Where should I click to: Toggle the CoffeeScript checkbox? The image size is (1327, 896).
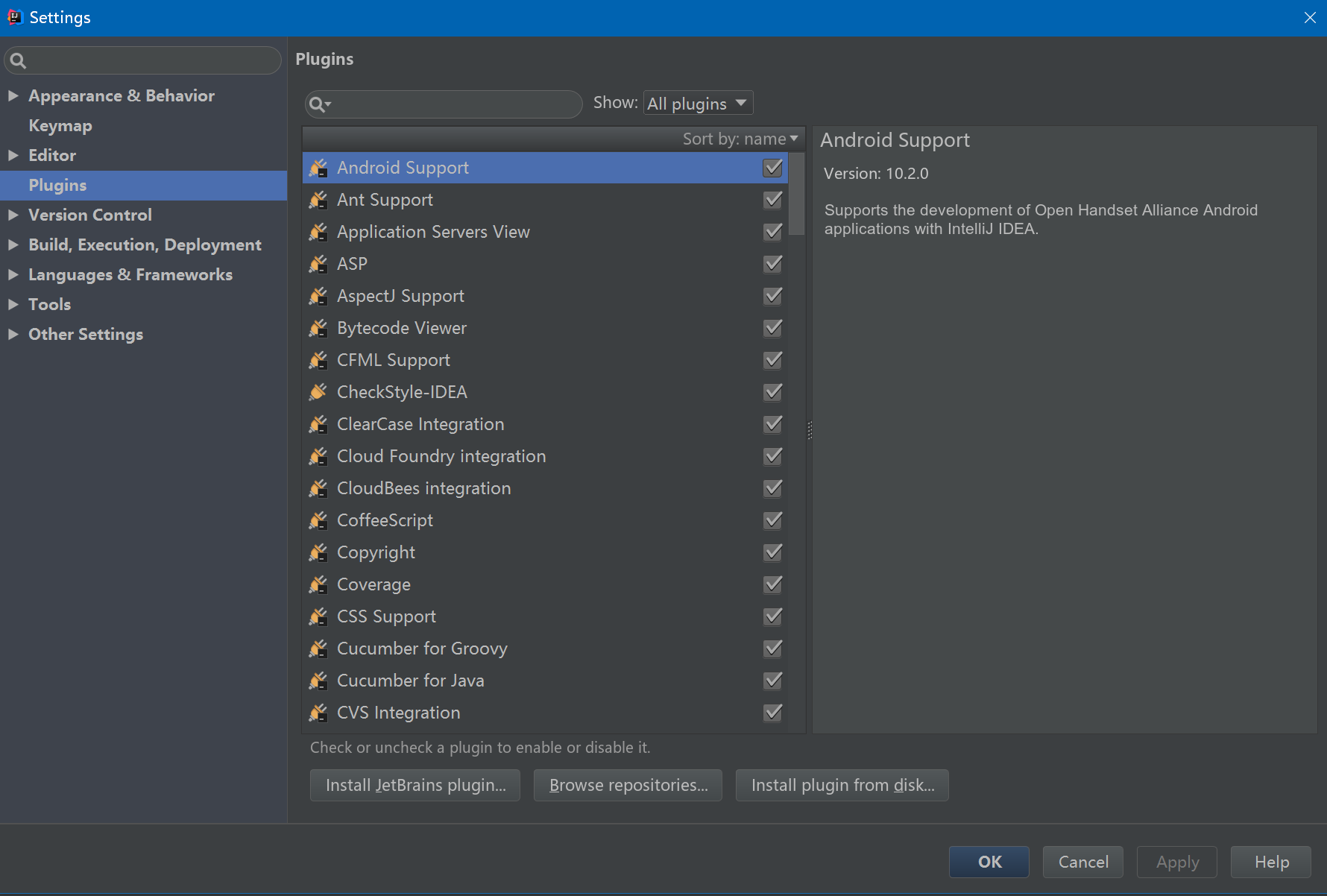[x=773, y=521]
